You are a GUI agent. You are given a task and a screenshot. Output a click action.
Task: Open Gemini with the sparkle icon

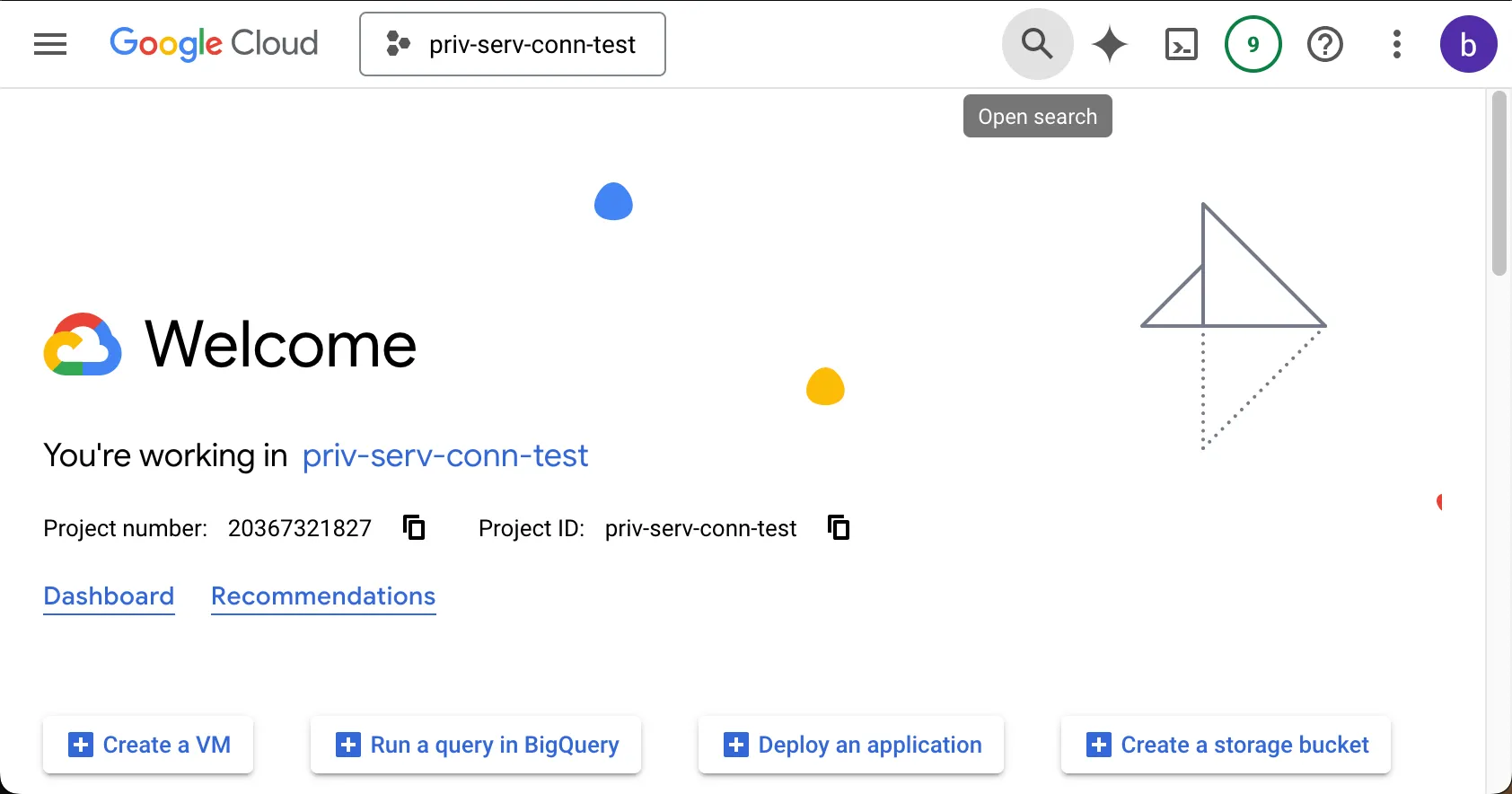coord(1110,43)
